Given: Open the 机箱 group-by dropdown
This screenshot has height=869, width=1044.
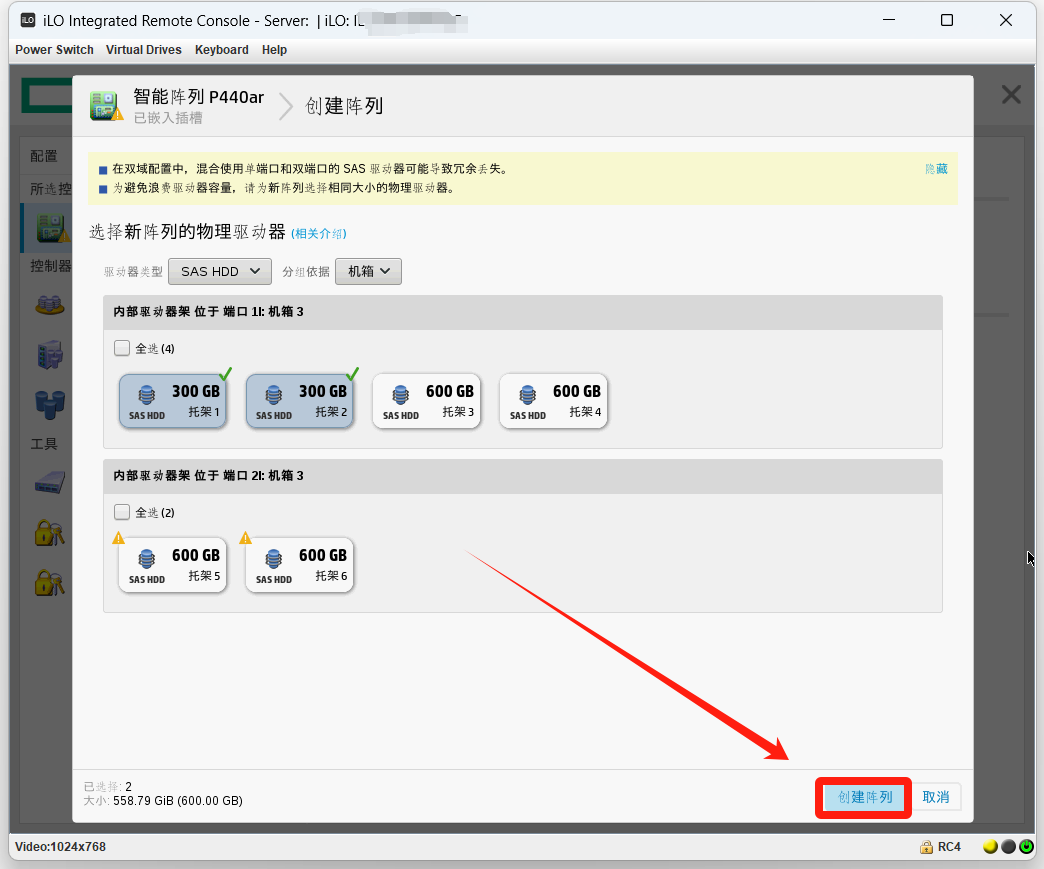Looking at the screenshot, I should pyautogui.click(x=368, y=271).
